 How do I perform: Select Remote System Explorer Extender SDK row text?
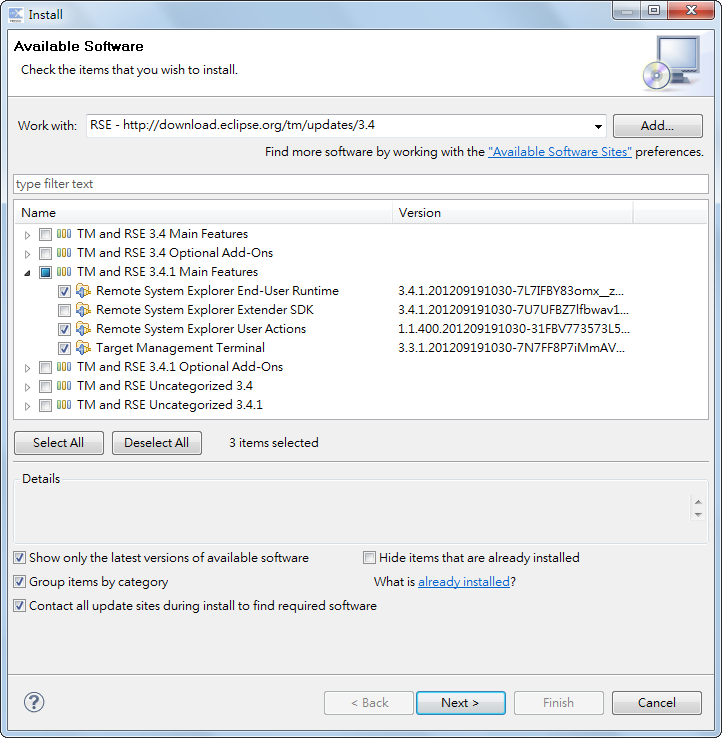(205, 310)
